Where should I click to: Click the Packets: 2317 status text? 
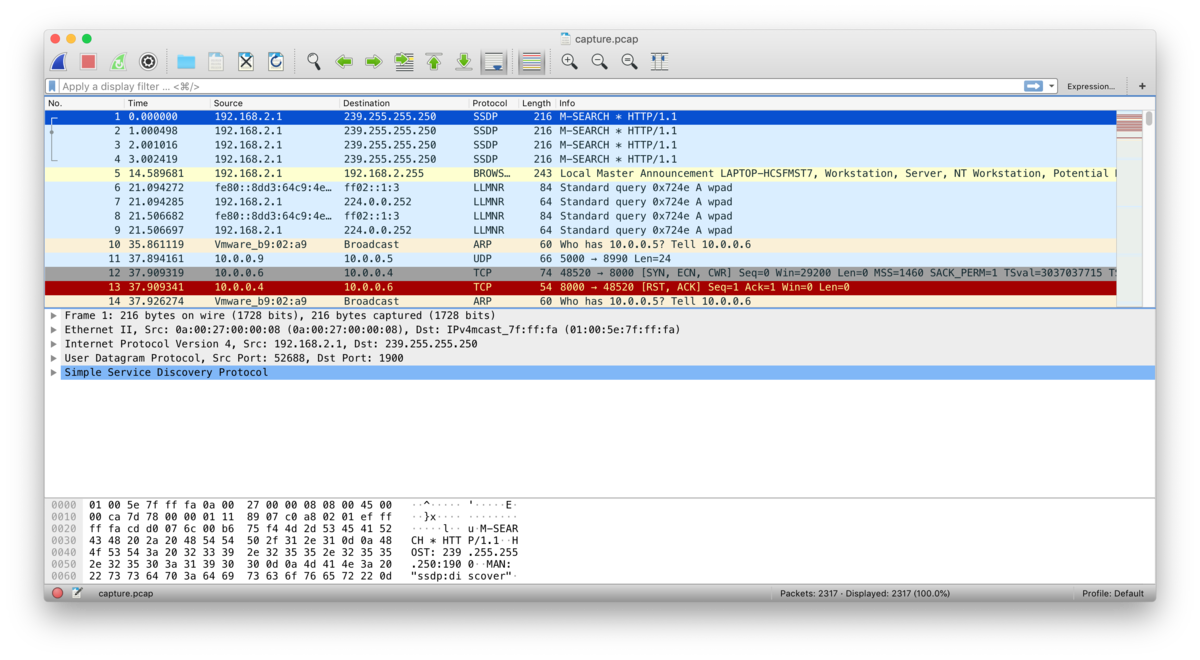865,593
